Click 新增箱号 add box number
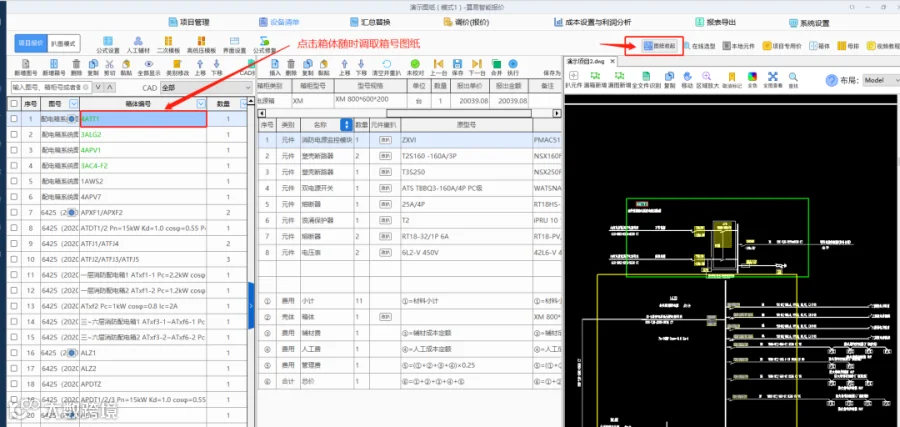Image resolution: width=900 pixels, height=427 pixels. 55,68
